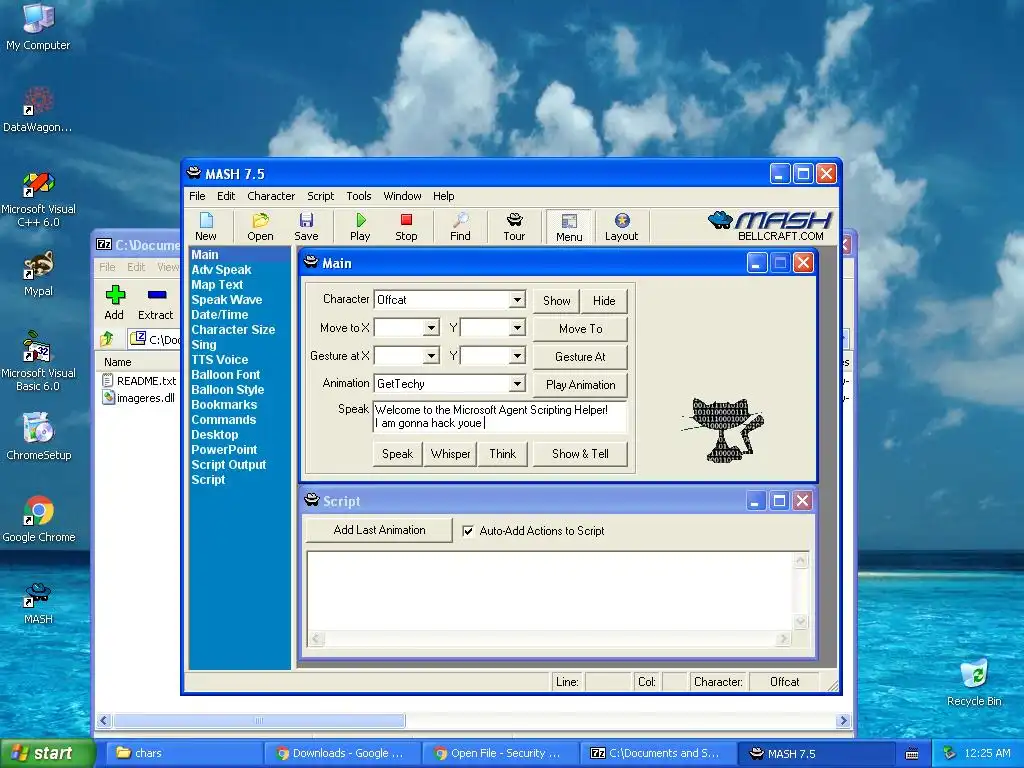Screen dimensions: 1024x768
Task: Open the Character menu
Action: [x=271, y=196]
